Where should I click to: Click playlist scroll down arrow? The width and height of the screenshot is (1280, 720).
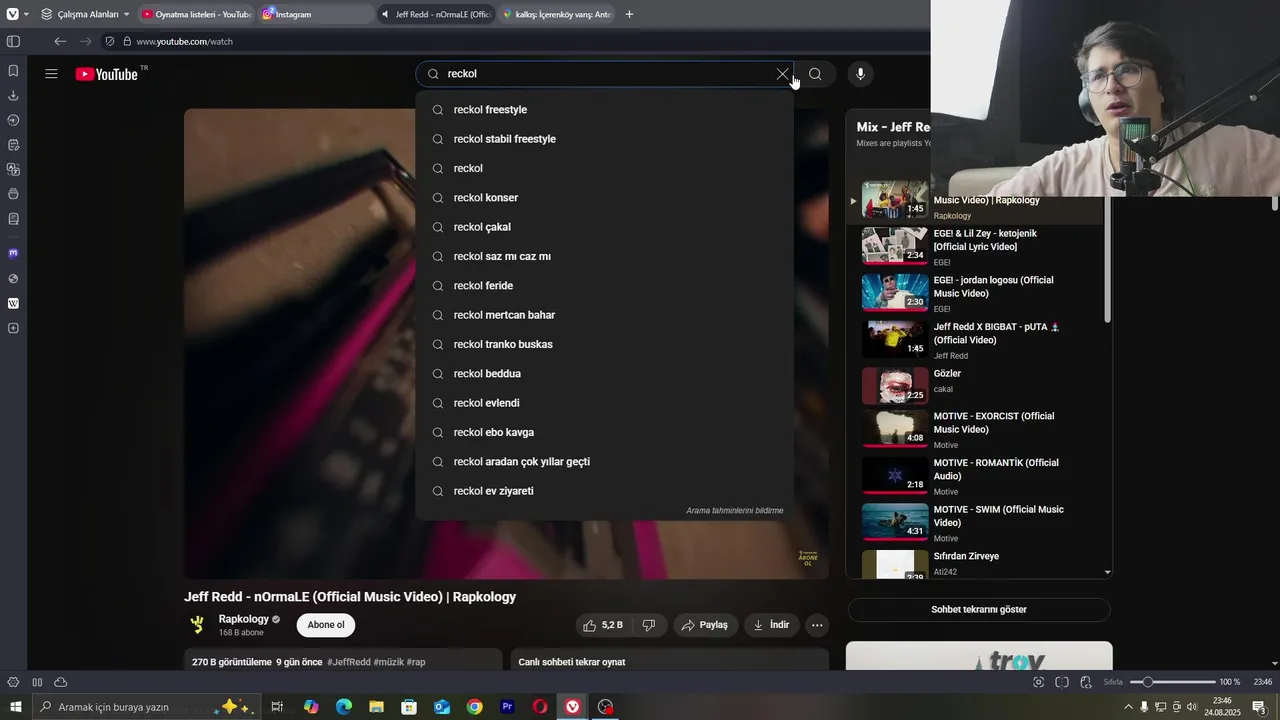pyautogui.click(x=1107, y=572)
